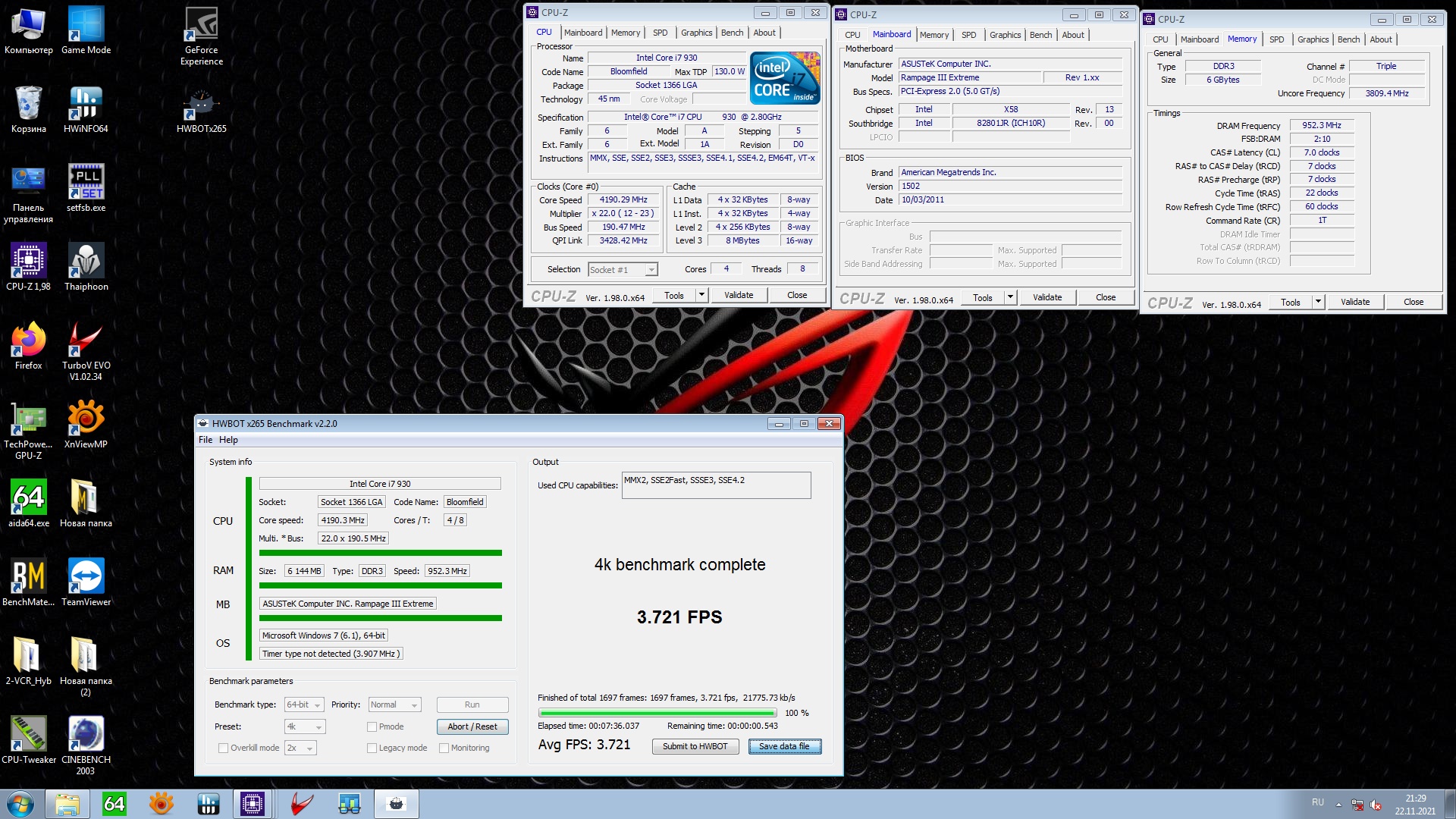Open File Explorer from the taskbar
This screenshot has height=819, width=1456.
point(67,804)
